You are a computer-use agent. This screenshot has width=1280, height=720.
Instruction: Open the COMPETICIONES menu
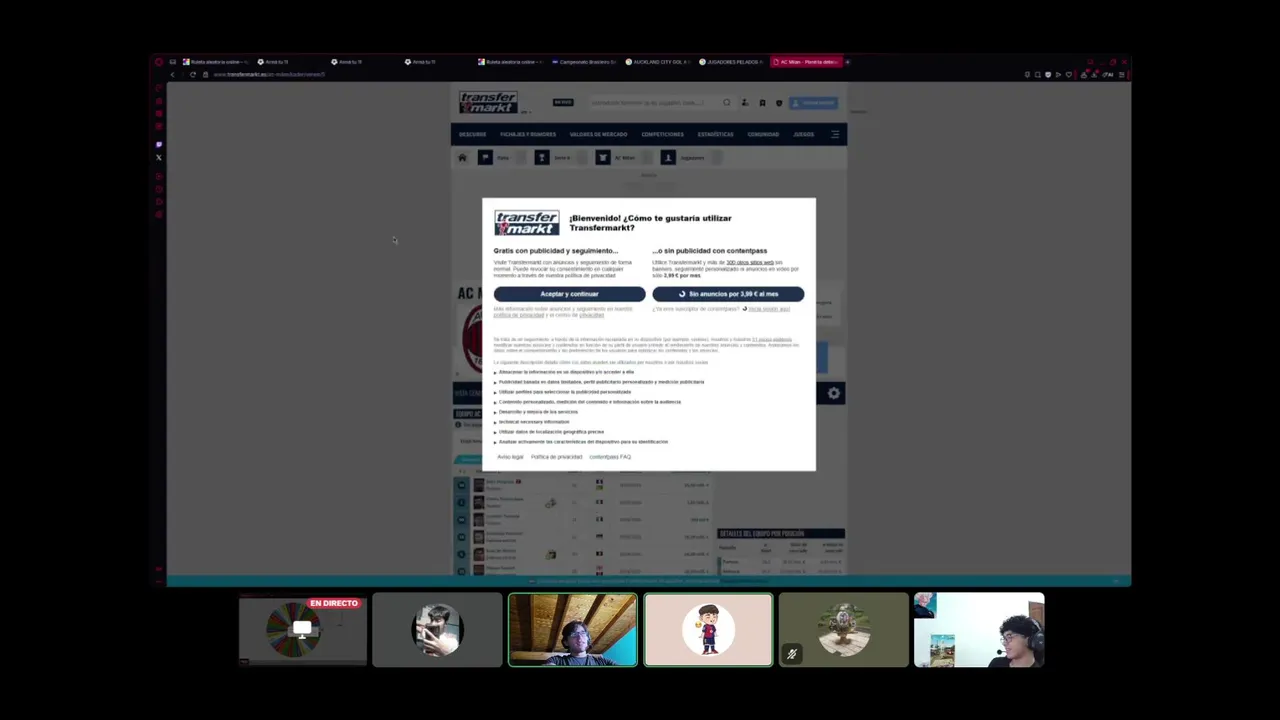663,134
